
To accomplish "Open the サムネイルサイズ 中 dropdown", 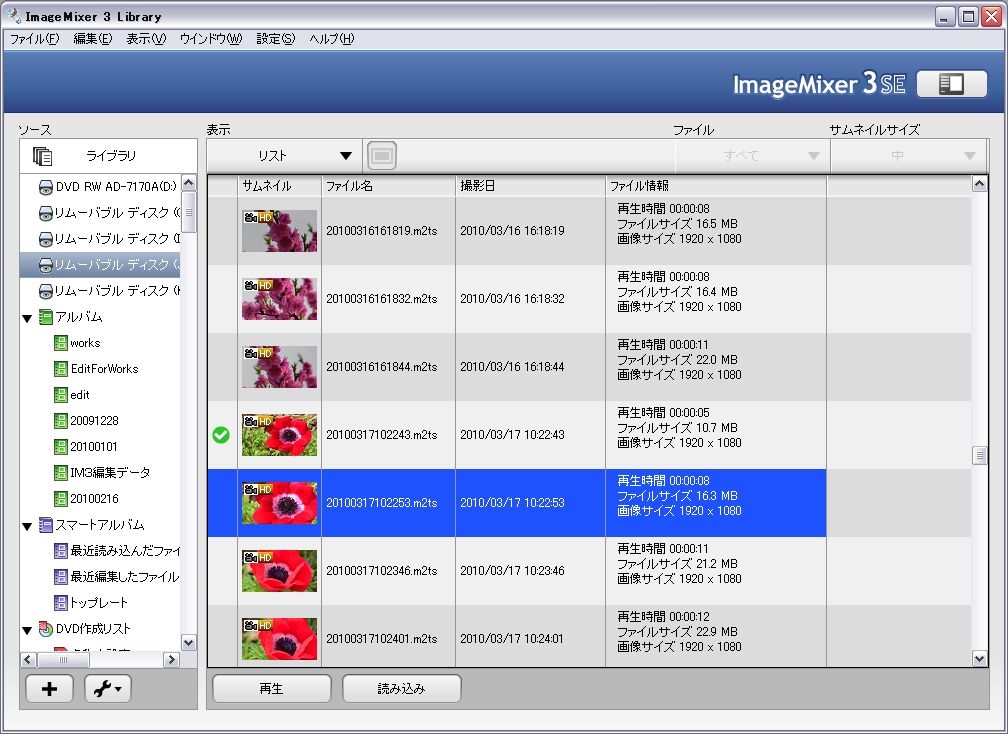I will click(908, 156).
